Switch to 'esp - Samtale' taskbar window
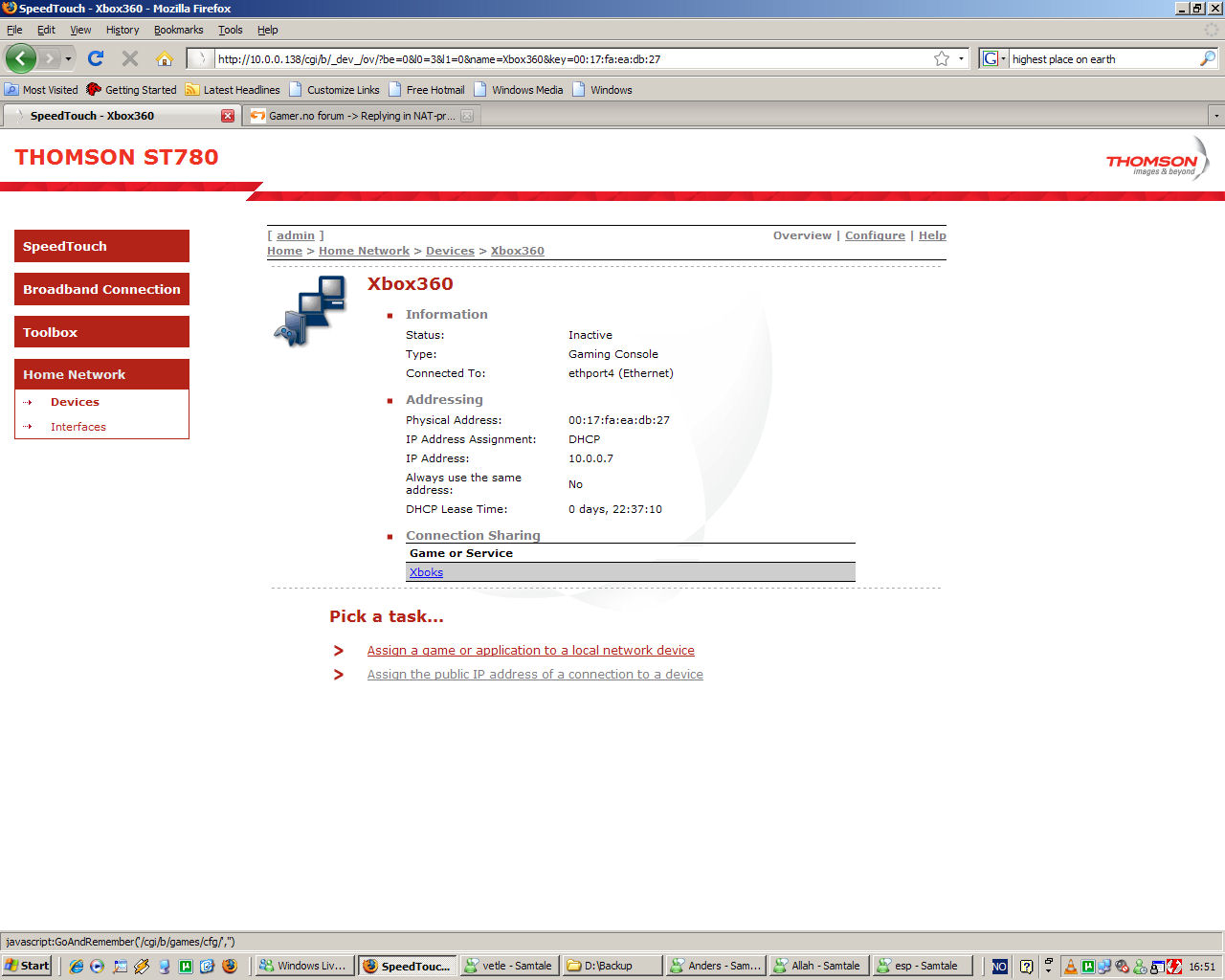Screen dimensions: 1225x980 [923, 966]
